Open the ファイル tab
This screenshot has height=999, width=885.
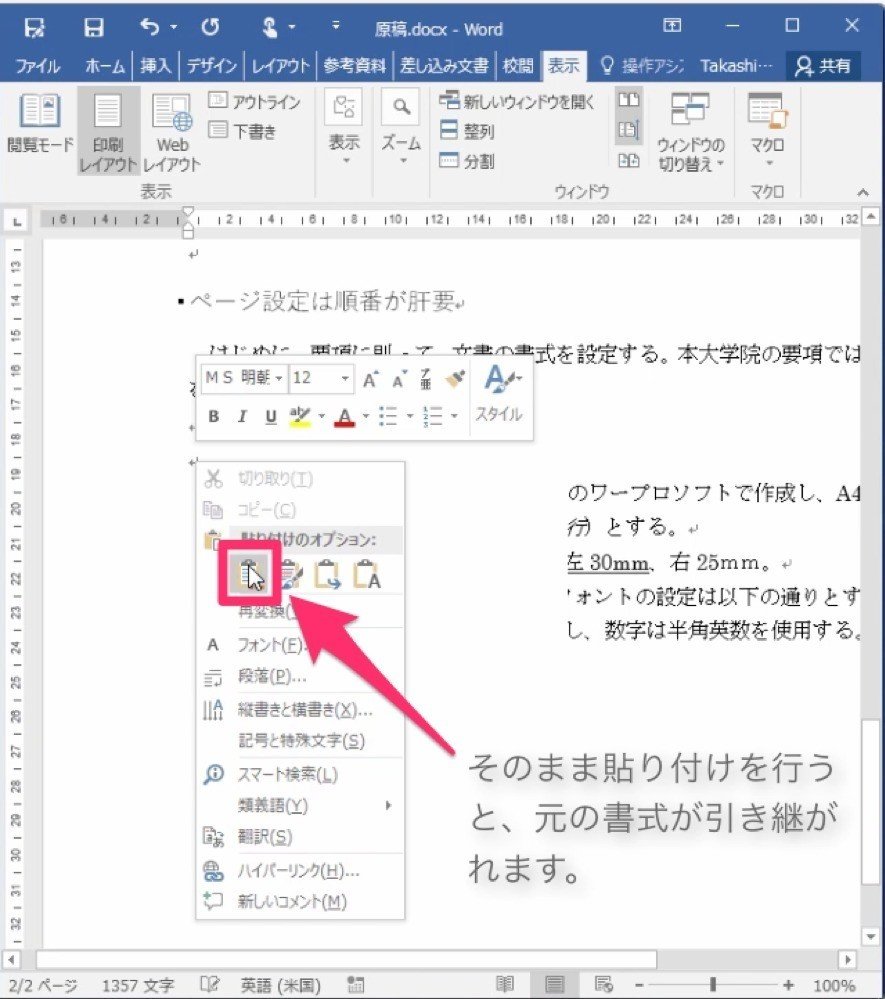click(38, 66)
